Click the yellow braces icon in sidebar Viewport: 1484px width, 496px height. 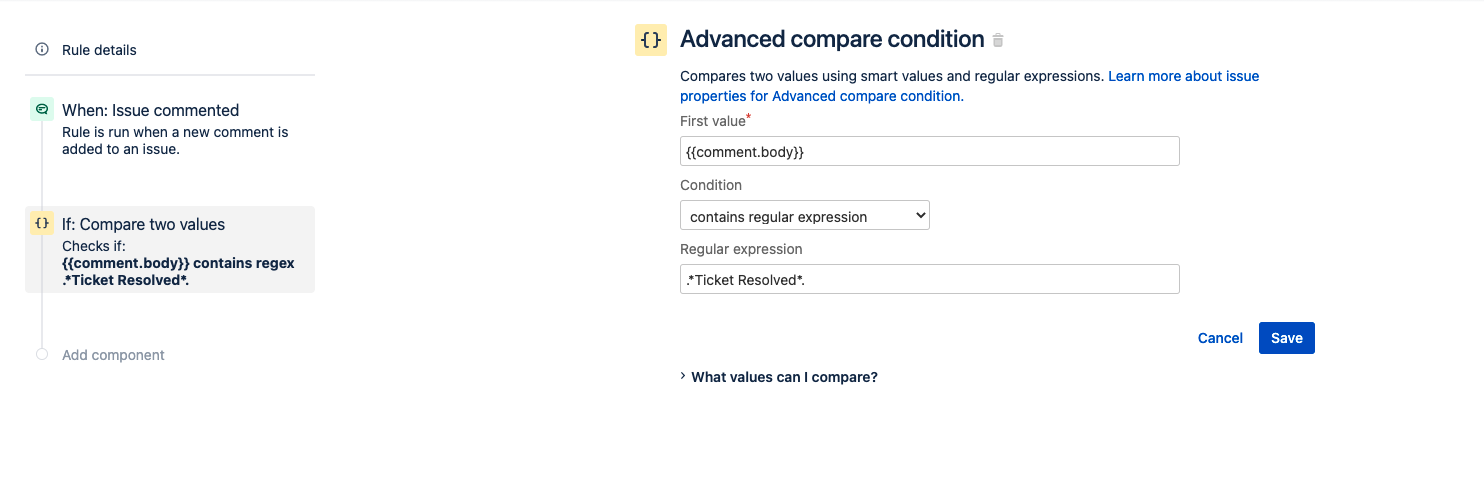click(x=42, y=223)
